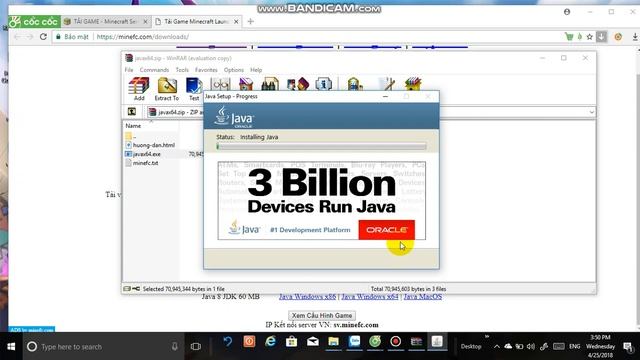Image resolution: width=640 pixels, height=360 pixels.
Task: Go back in the browser
Action: (x=17, y=36)
